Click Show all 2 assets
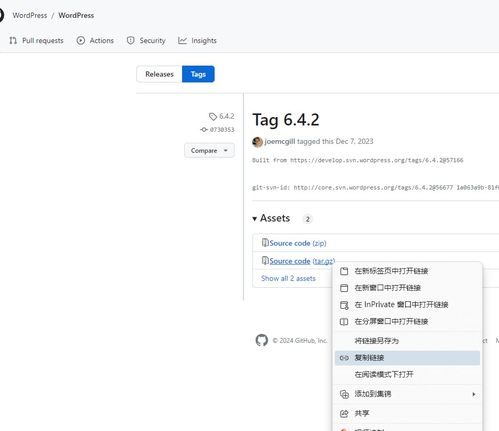 tap(288, 278)
